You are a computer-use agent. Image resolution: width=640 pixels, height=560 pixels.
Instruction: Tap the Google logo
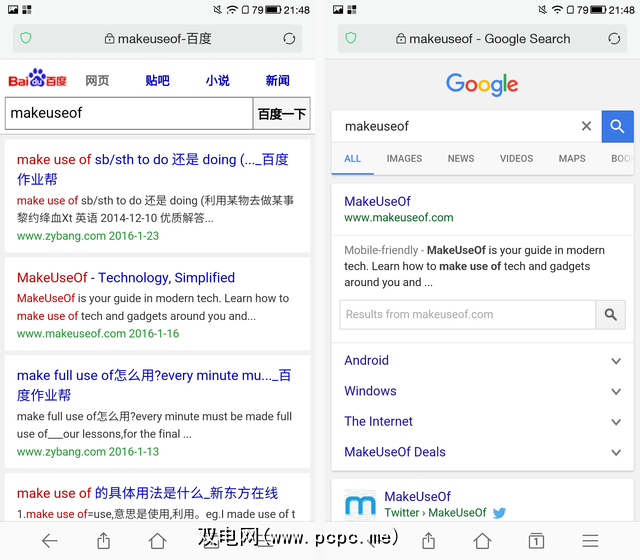point(482,84)
